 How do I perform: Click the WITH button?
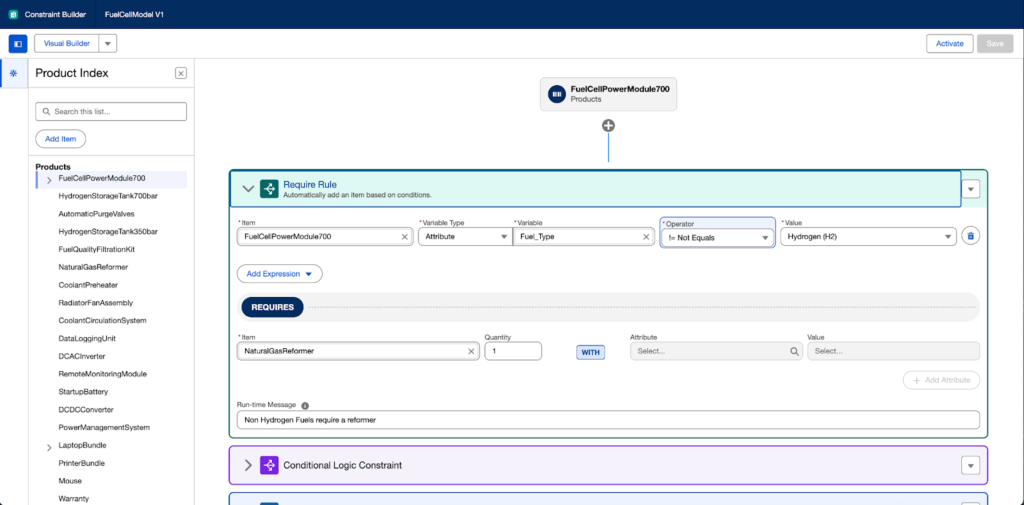pyautogui.click(x=590, y=352)
